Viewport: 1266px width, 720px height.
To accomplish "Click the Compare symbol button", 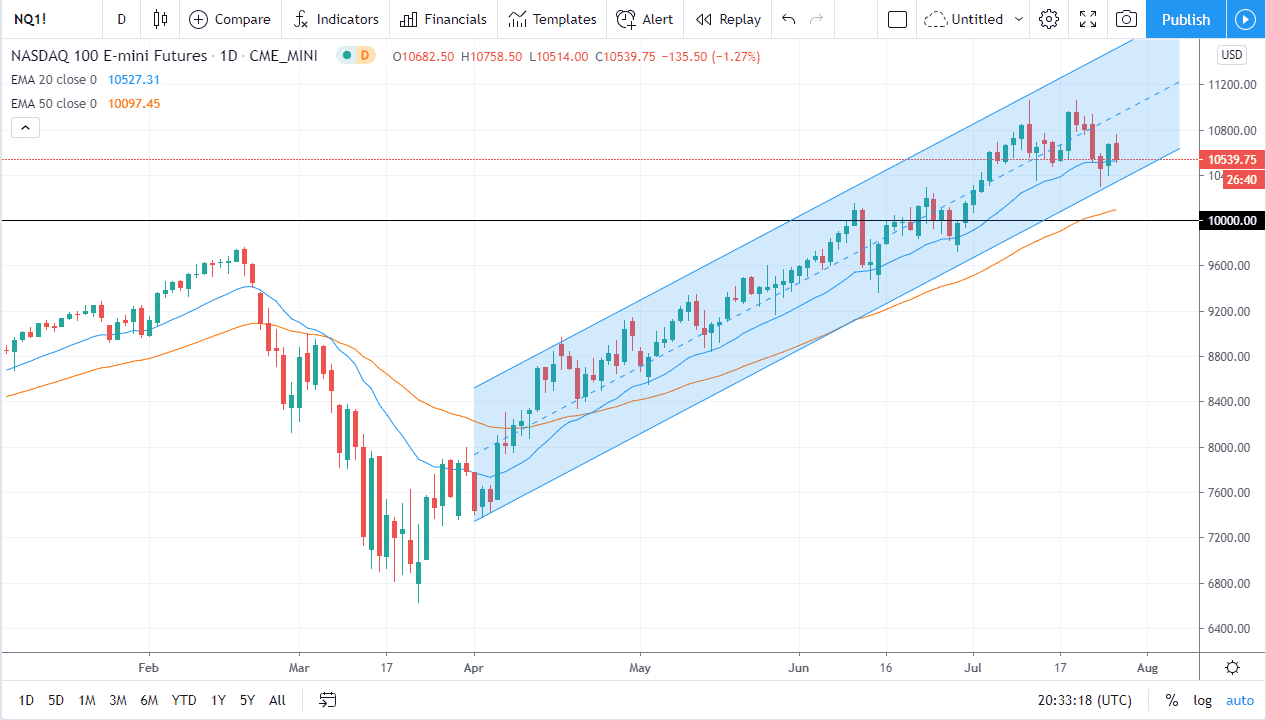I will tap(230, 19).
